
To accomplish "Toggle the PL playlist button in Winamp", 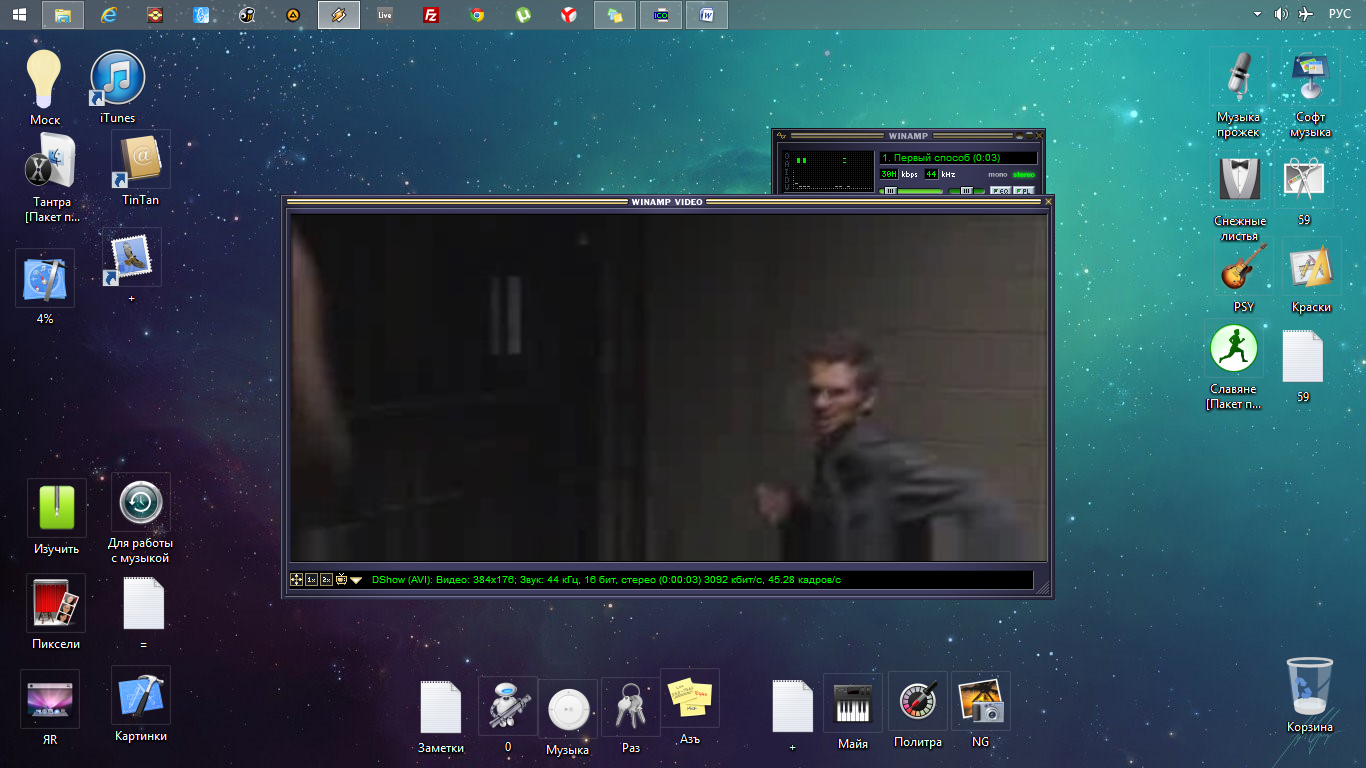I will (x=1023, y=190).
